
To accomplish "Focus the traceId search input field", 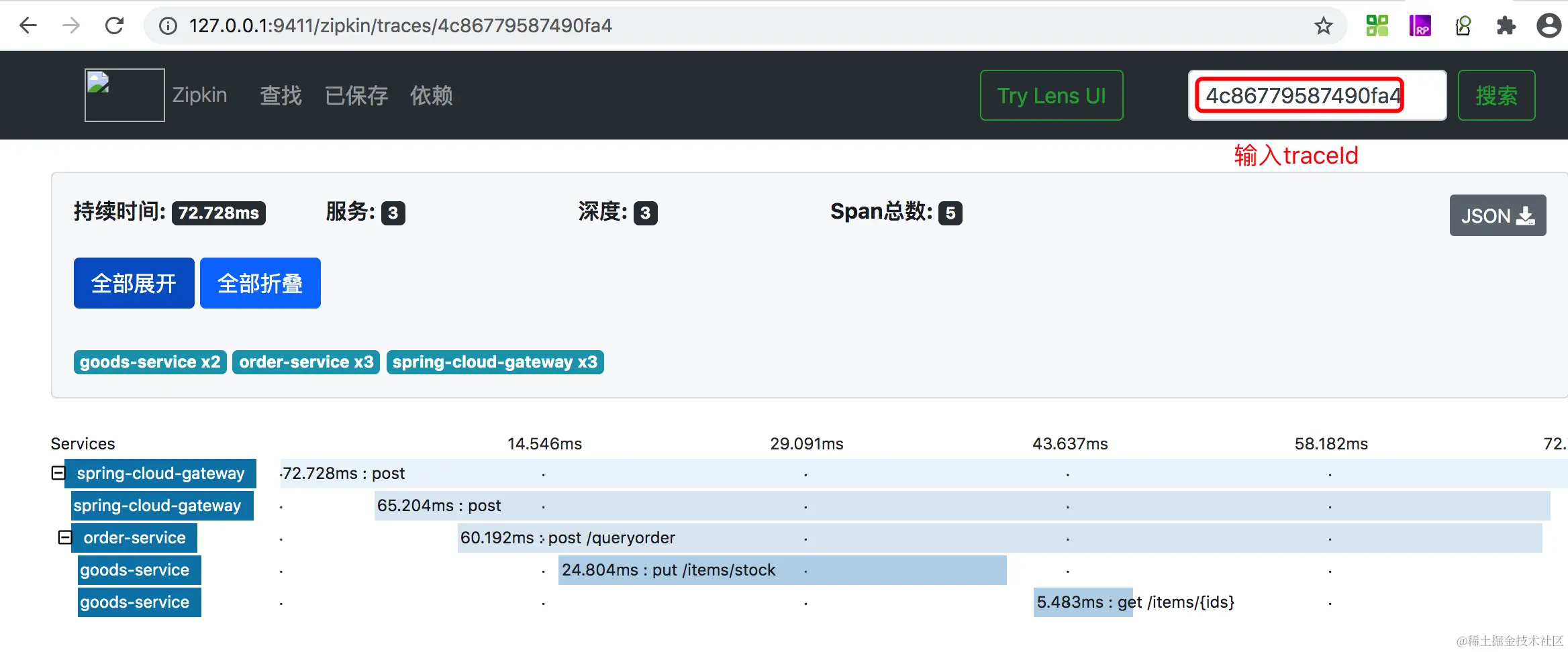I will tap(1317, 95).
